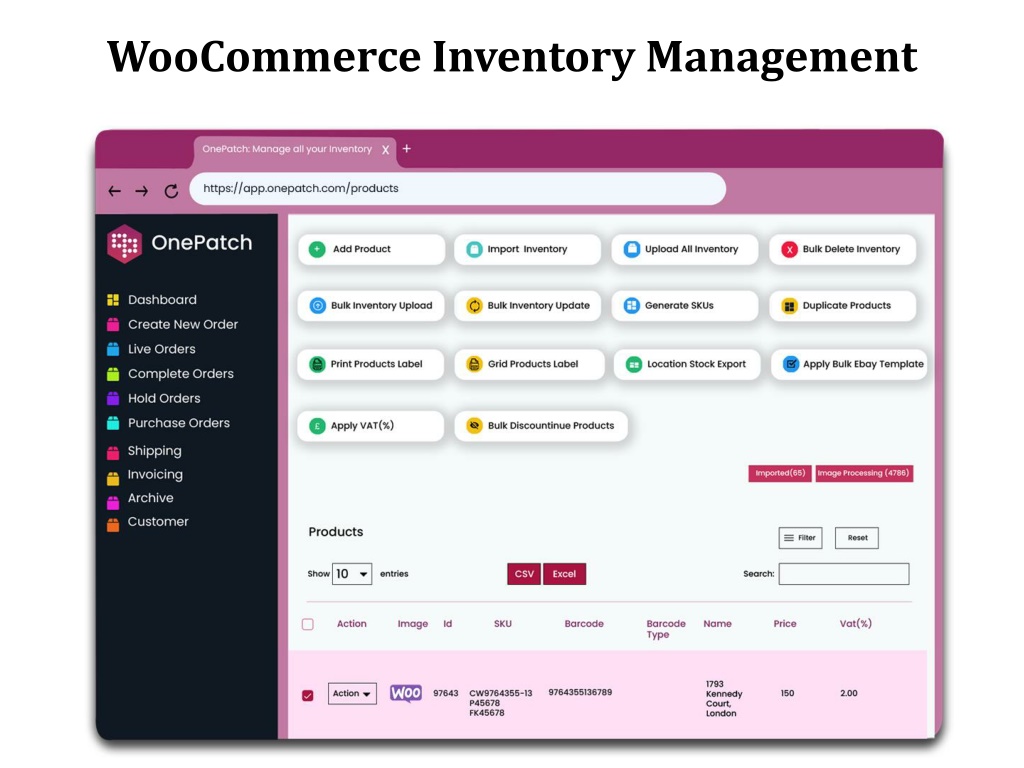Click the Live Orders blue icon
Screen dimensions: 1024x768
[x=113, y=349]
